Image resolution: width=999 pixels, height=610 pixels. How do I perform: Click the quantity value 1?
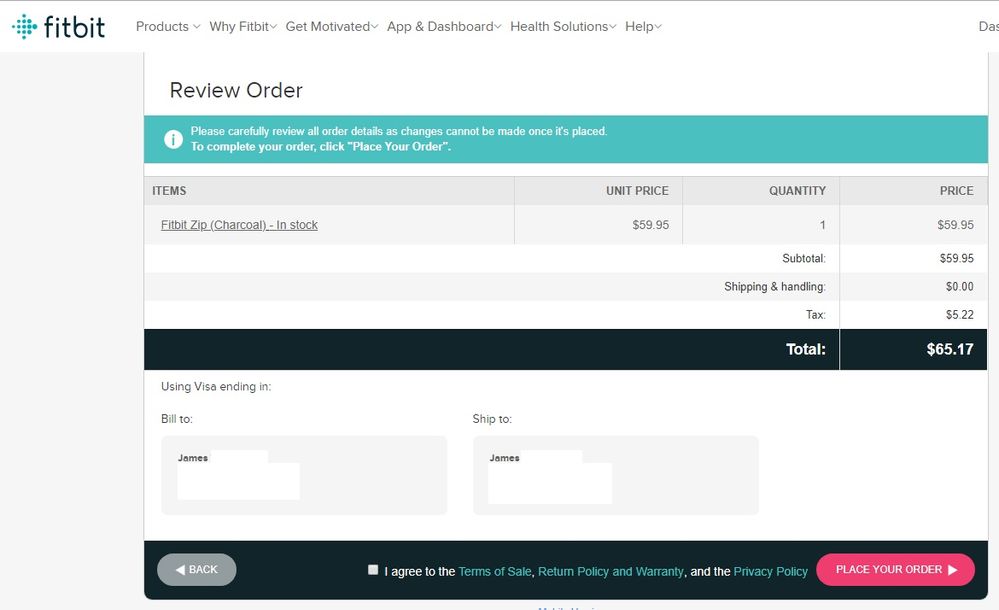click(x=823, y=225)
